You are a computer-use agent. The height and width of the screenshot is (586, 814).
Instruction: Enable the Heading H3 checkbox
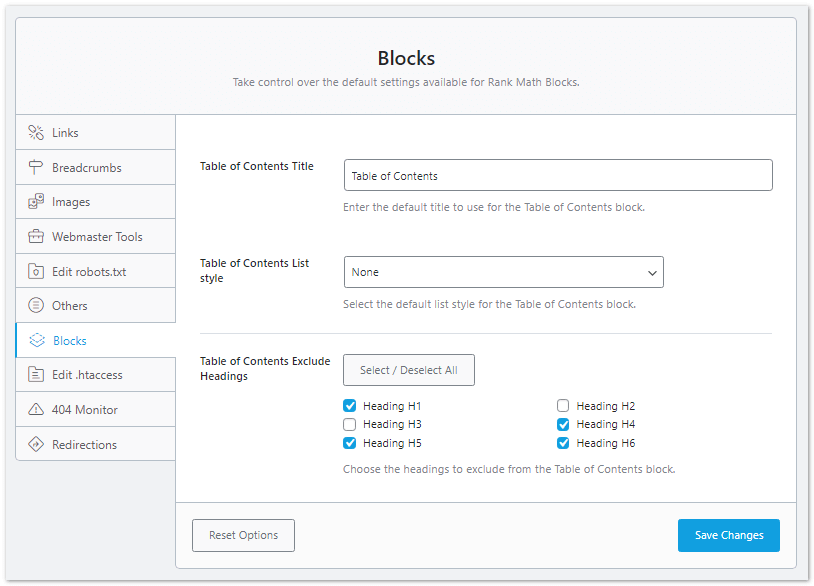(349, 424)
